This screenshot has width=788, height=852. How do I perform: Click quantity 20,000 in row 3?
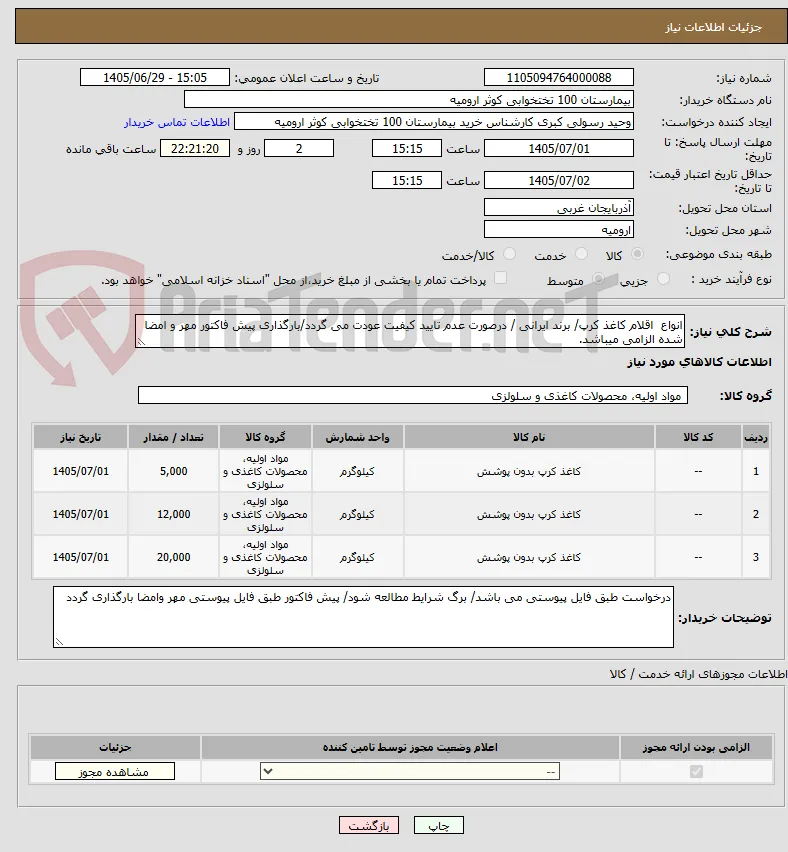173,557
